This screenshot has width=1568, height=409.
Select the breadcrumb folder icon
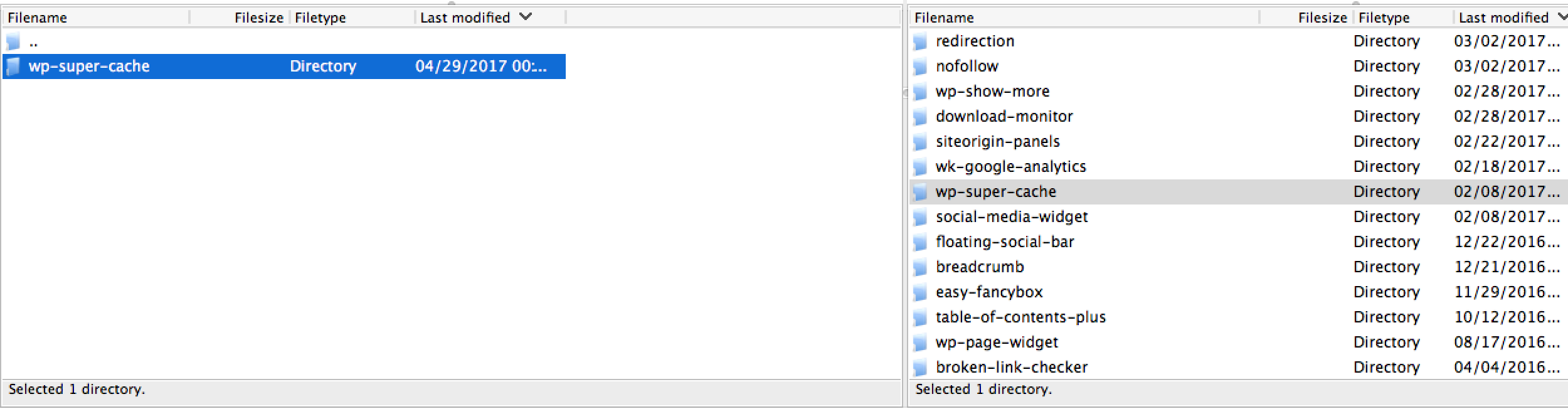click(920, 267)
